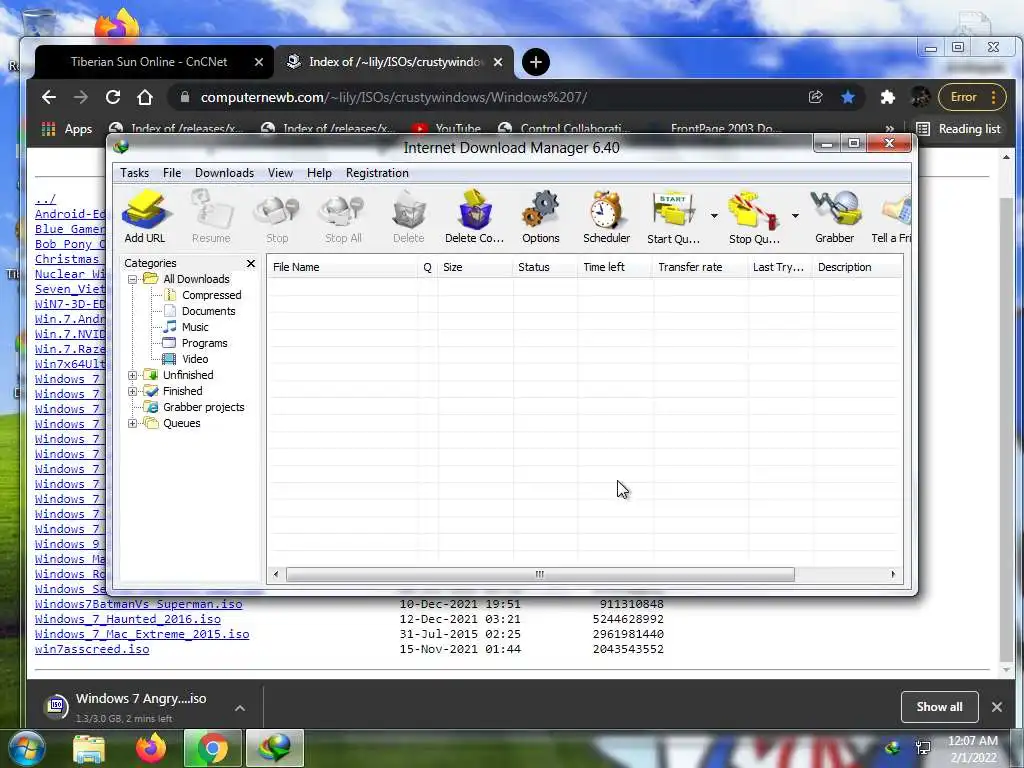Image resolution: width=1024 pixels, height=768 pixels.
Task: Open the Scheduler clock icon
Action: tap(607, 217)
